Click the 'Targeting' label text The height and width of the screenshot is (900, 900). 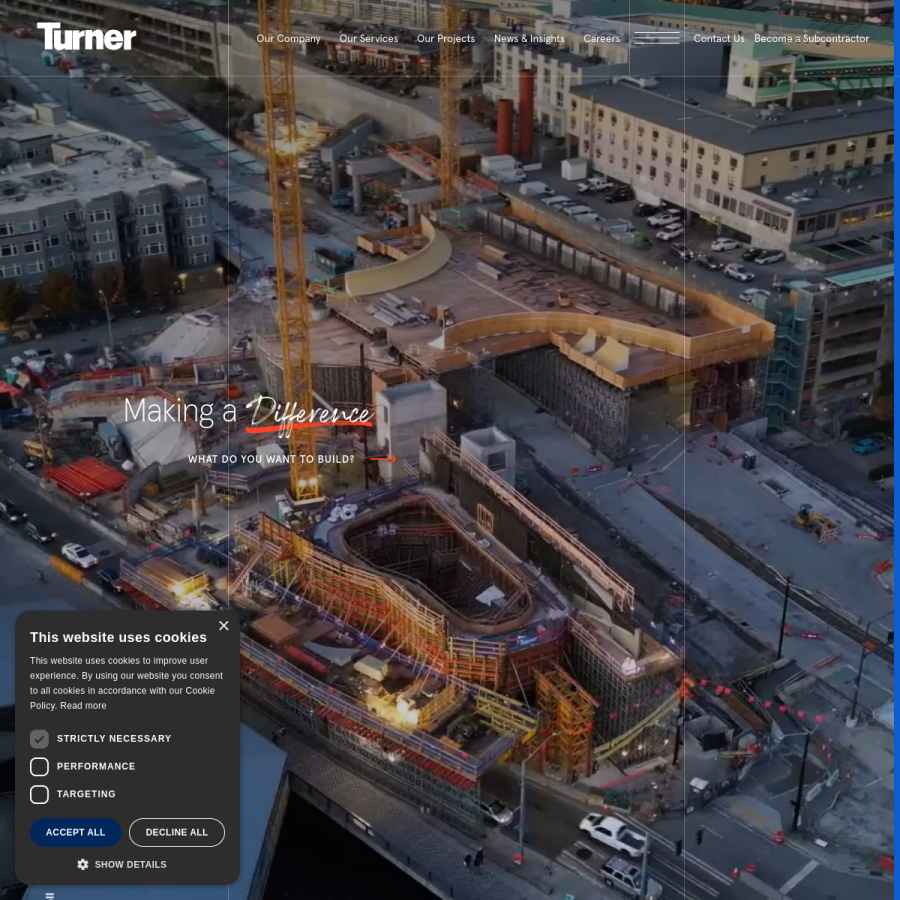click(86, 794)
